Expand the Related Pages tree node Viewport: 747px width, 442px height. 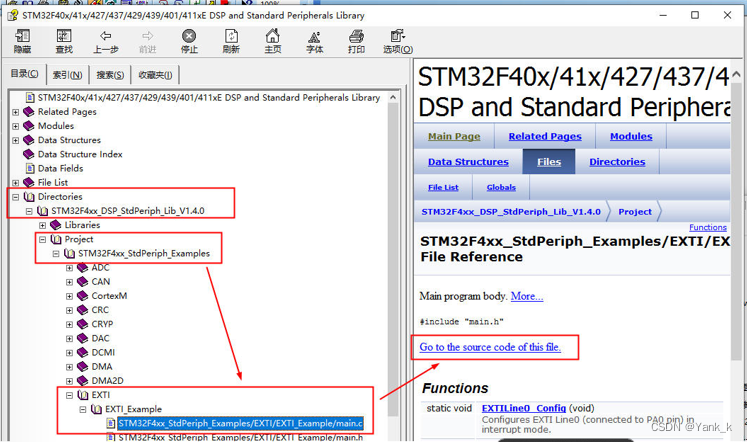(16, 112)
